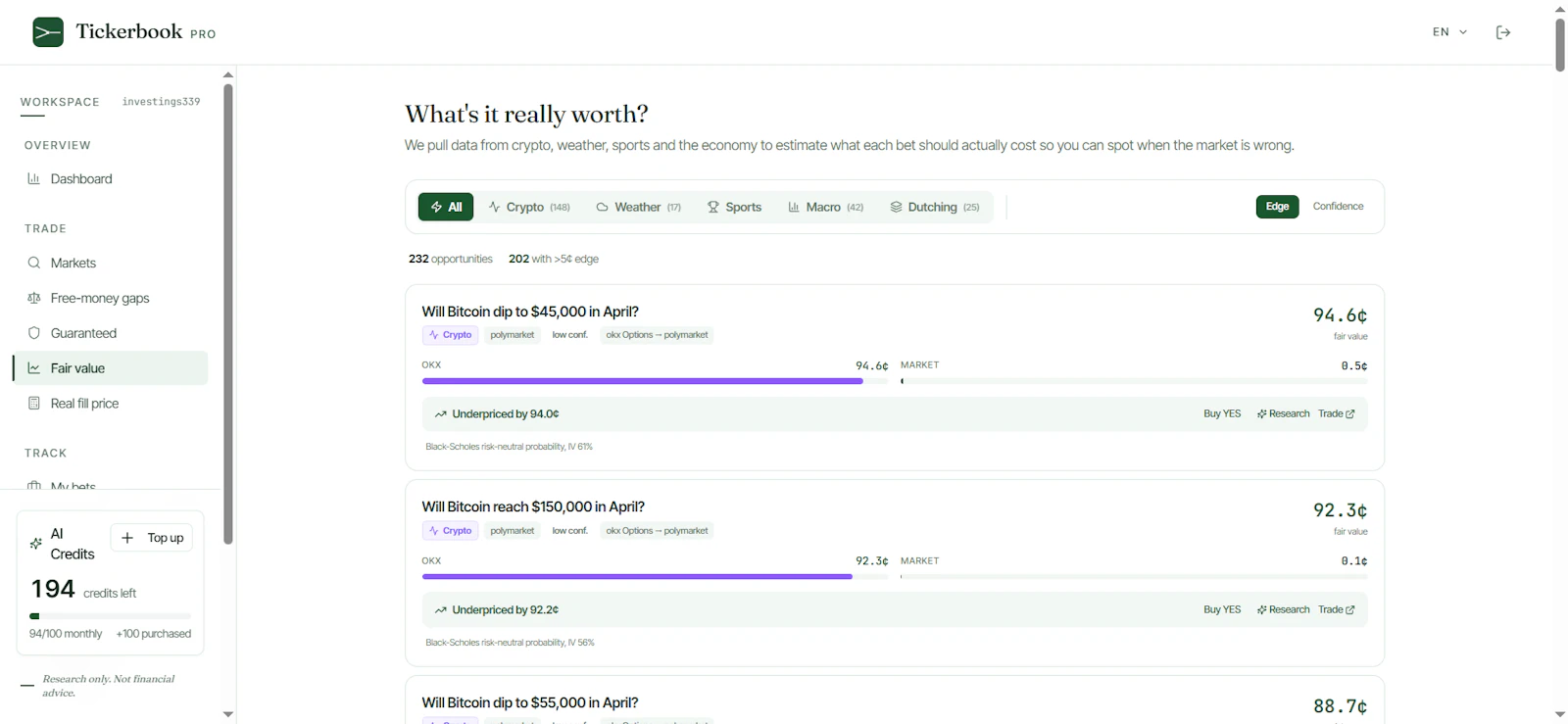The height and width of the screenshot is (724, 1568).
Task: Select Fair value in sidebar
Action: coord(111,368)
